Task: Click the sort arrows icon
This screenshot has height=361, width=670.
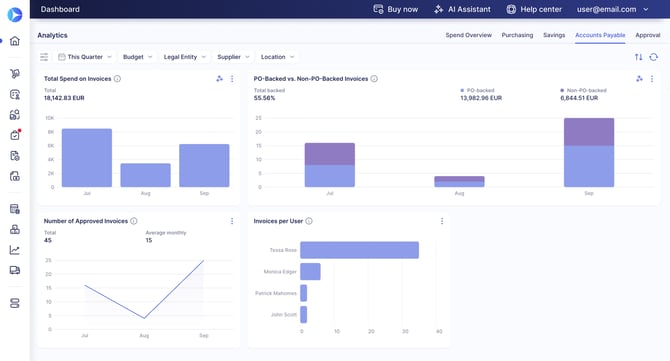Action: [638, 57]
